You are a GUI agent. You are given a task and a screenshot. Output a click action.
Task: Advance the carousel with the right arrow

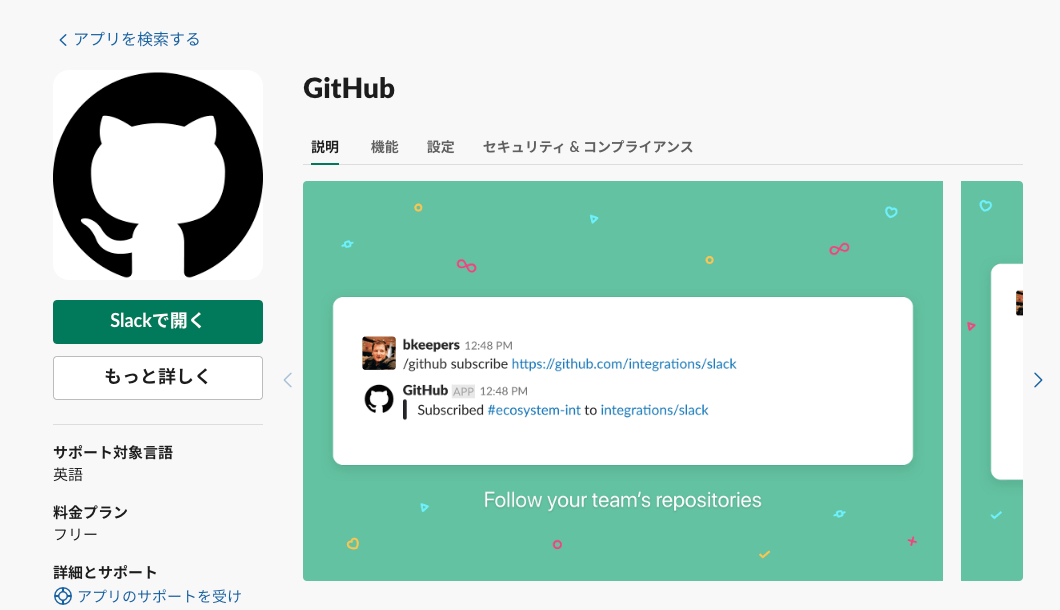pos(1037,380)
